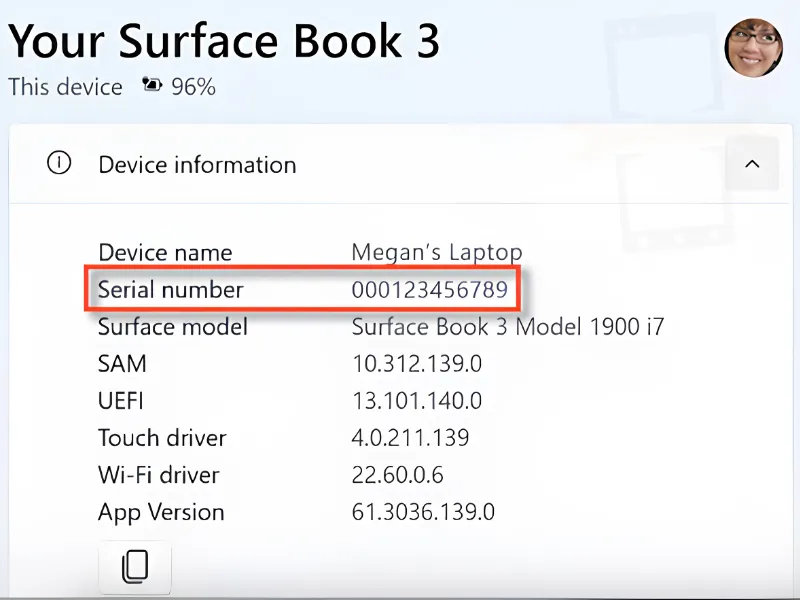Click App Version value 61.3036.139.0
The width and height of the screenshot is (800, 600).
click(x=423, y=512)
